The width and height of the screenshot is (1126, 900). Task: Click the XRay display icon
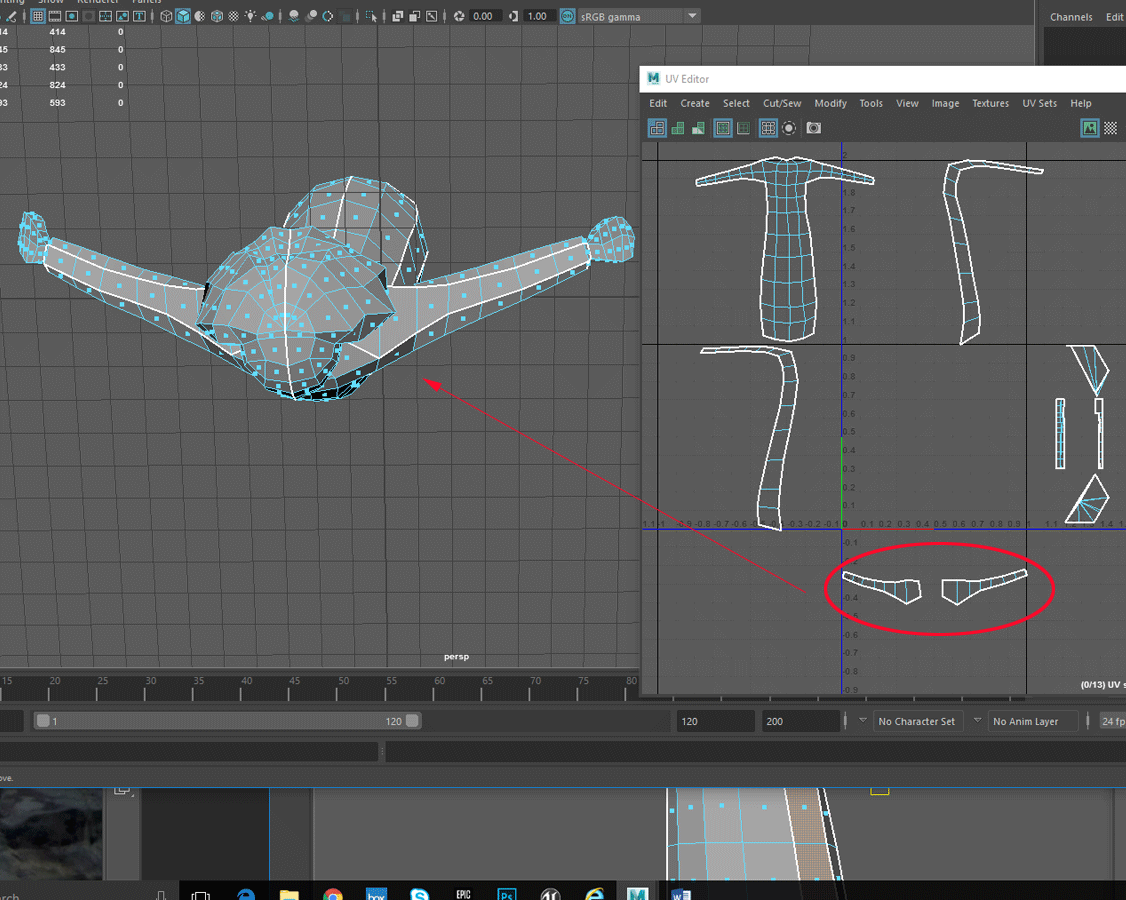398,16
